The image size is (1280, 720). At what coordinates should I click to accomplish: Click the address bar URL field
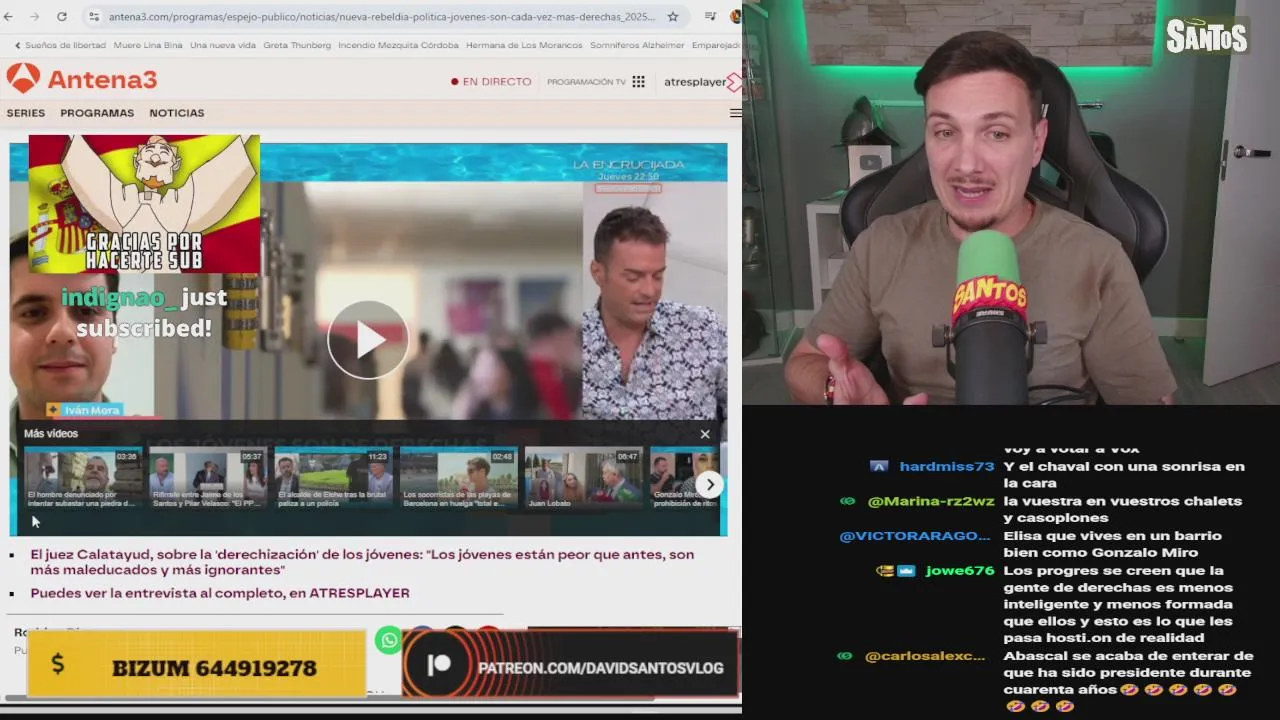pyautogui.click(x=381, y=17)
